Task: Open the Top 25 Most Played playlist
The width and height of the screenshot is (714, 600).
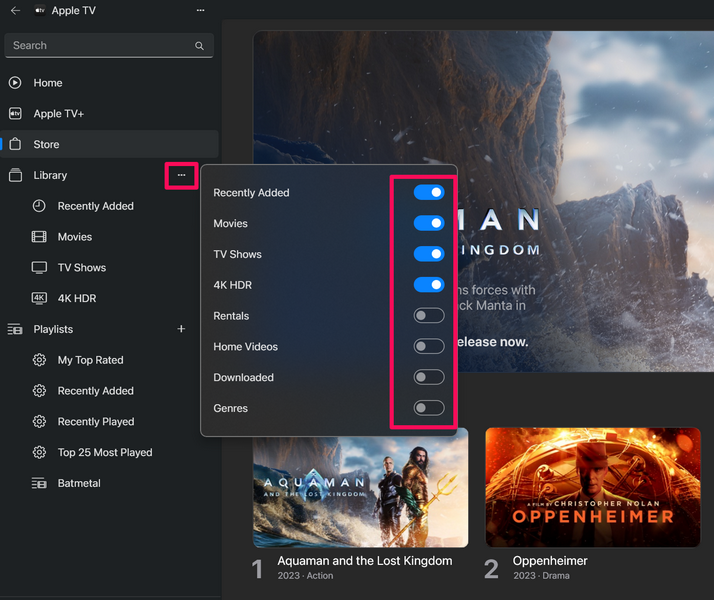Action: point(104,452)
